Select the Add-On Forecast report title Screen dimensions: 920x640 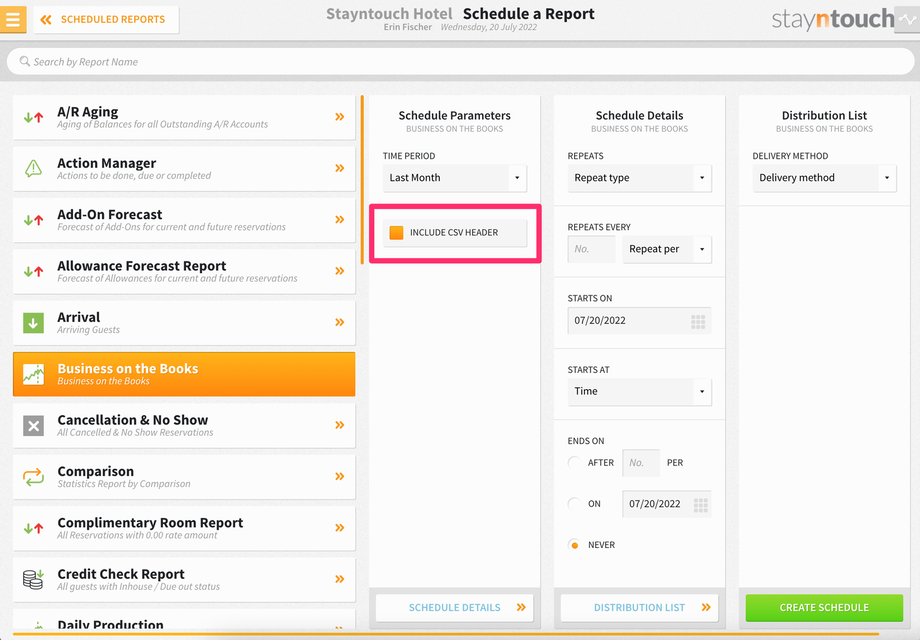click(110, 215)
